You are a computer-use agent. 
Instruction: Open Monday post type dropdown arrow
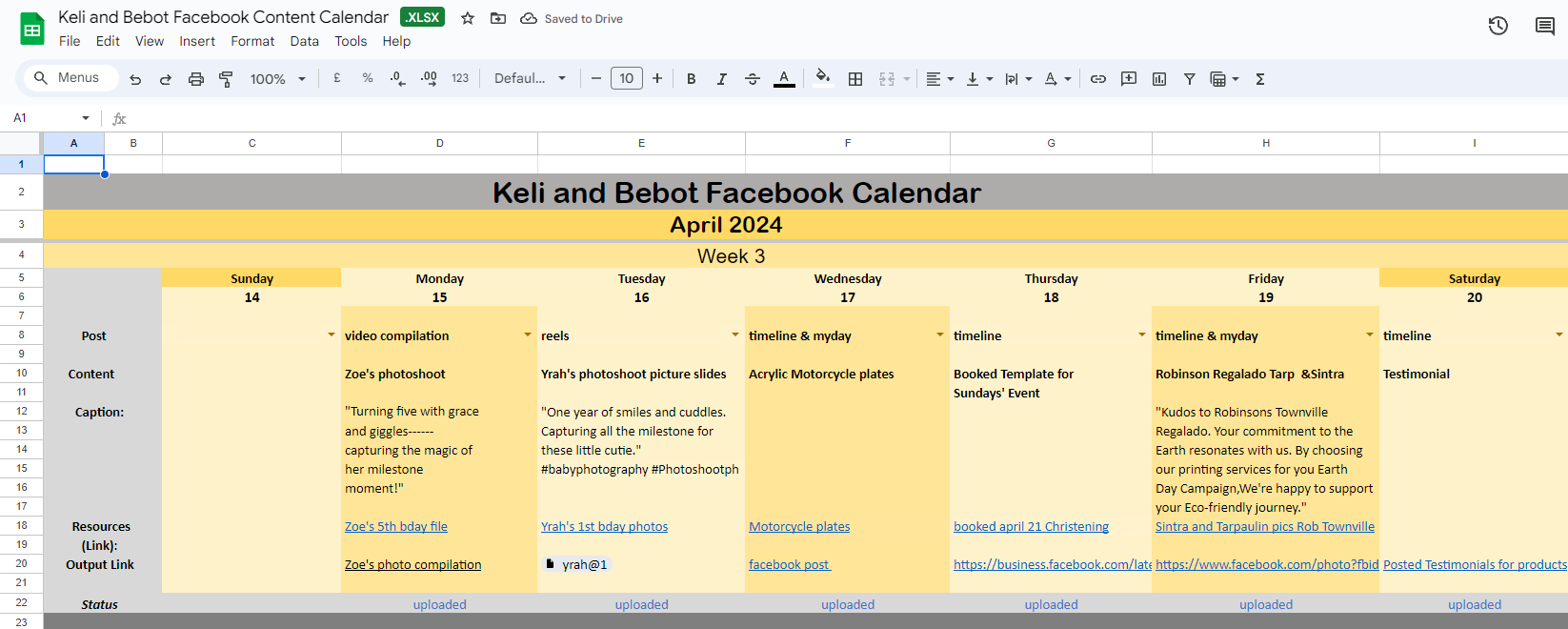tap(527, 335)
